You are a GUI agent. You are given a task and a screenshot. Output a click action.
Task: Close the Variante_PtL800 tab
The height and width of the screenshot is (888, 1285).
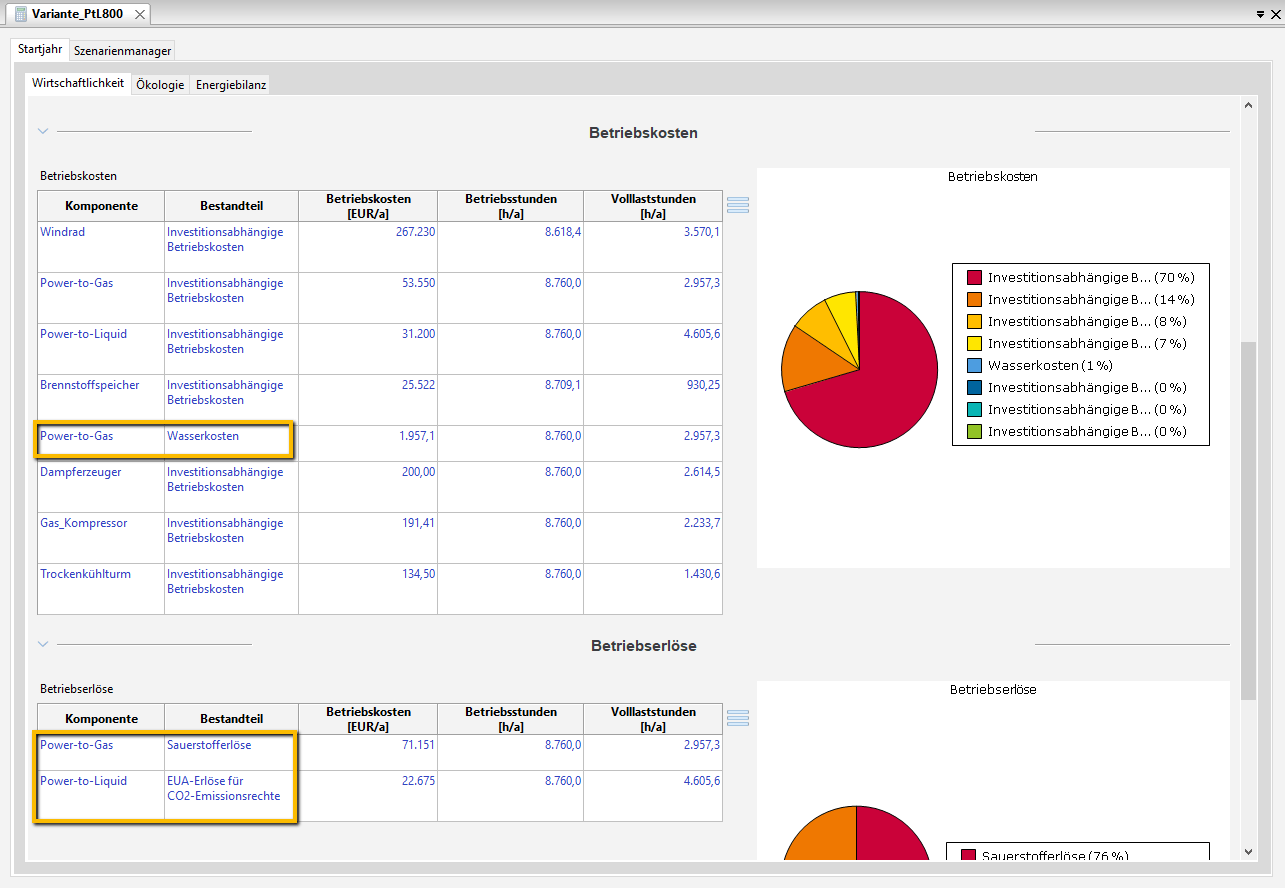tap(140, 14)
